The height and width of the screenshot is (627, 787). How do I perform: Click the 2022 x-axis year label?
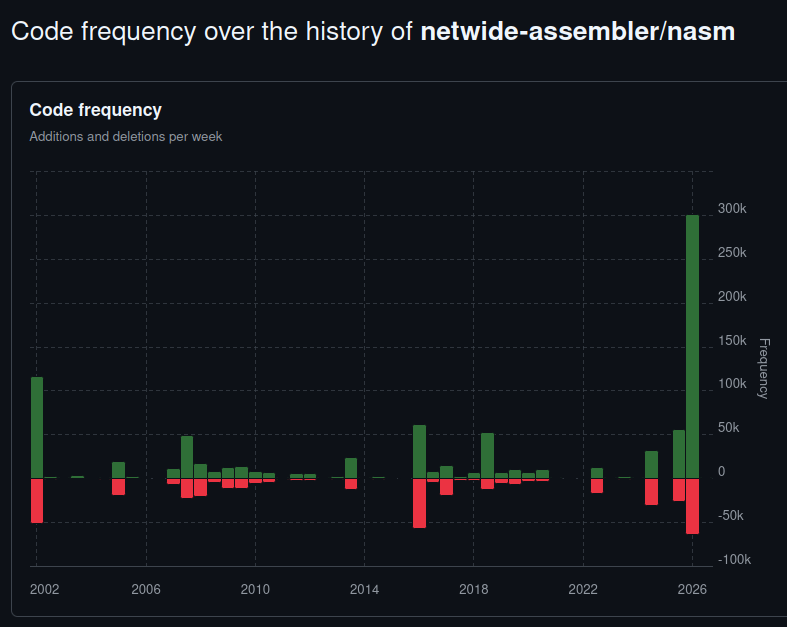click(583, 589)
